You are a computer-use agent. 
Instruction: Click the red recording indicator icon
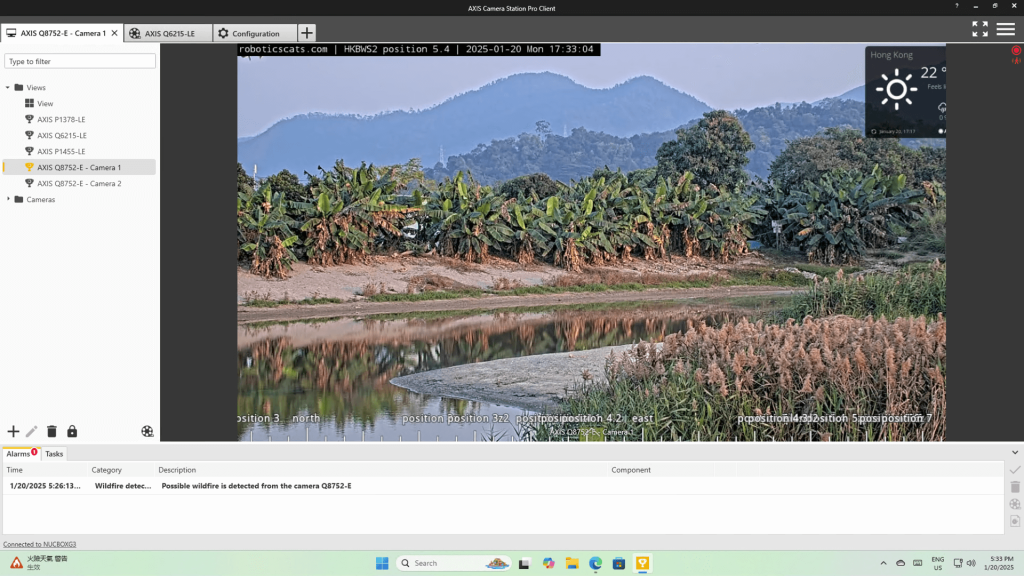[x=1016, y=50]
